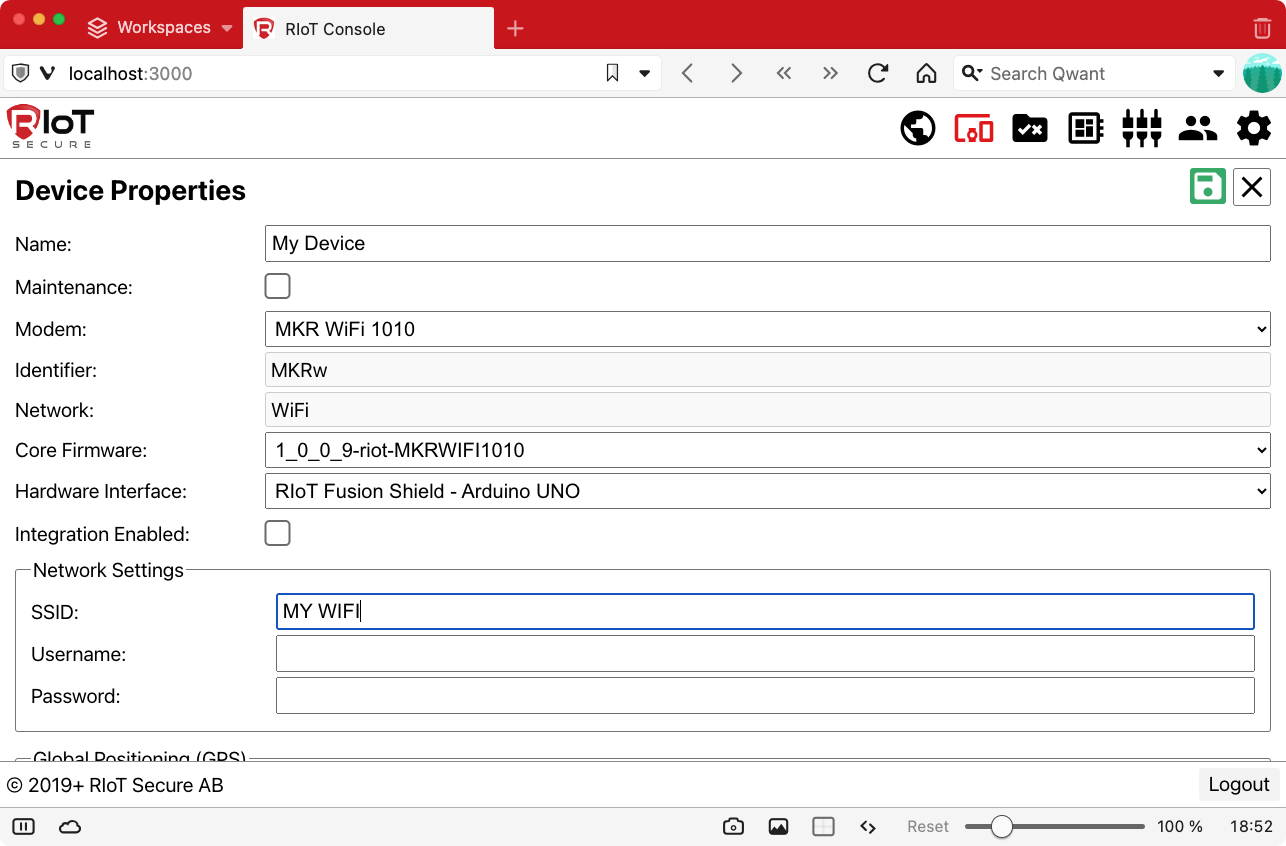Open the Modem dropdown
1286x846 pixels.
tap(767, 329)
